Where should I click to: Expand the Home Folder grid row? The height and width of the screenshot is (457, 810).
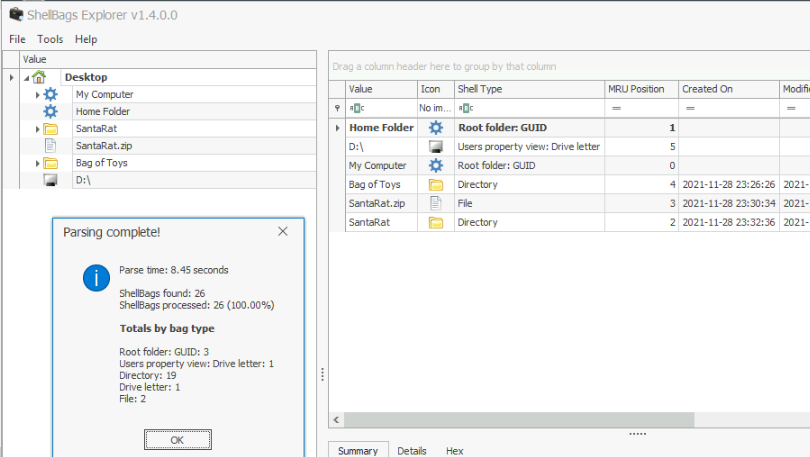click(337, 128)
